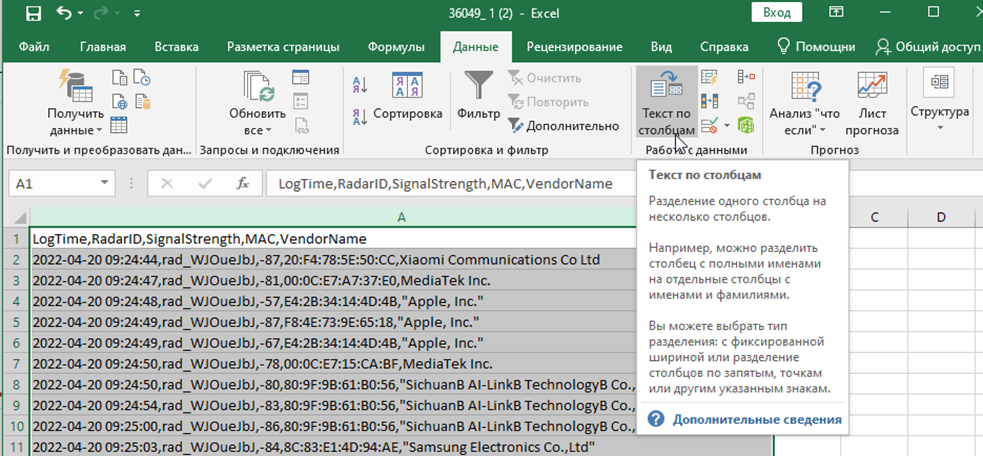Select column D header
Viewport: 983px width, 456px height.
[941, 217]
